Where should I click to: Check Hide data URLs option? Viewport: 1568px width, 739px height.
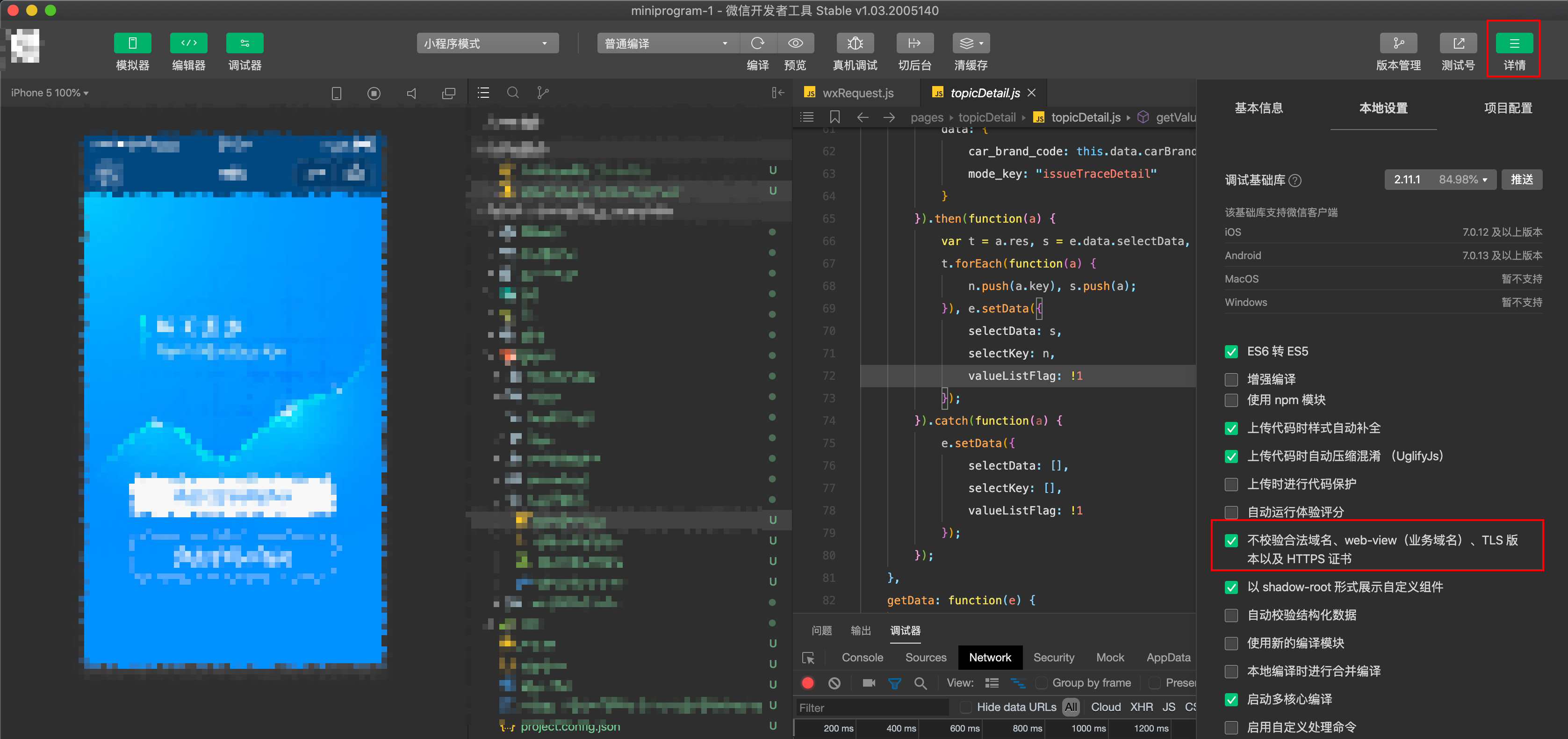(965, 707)
